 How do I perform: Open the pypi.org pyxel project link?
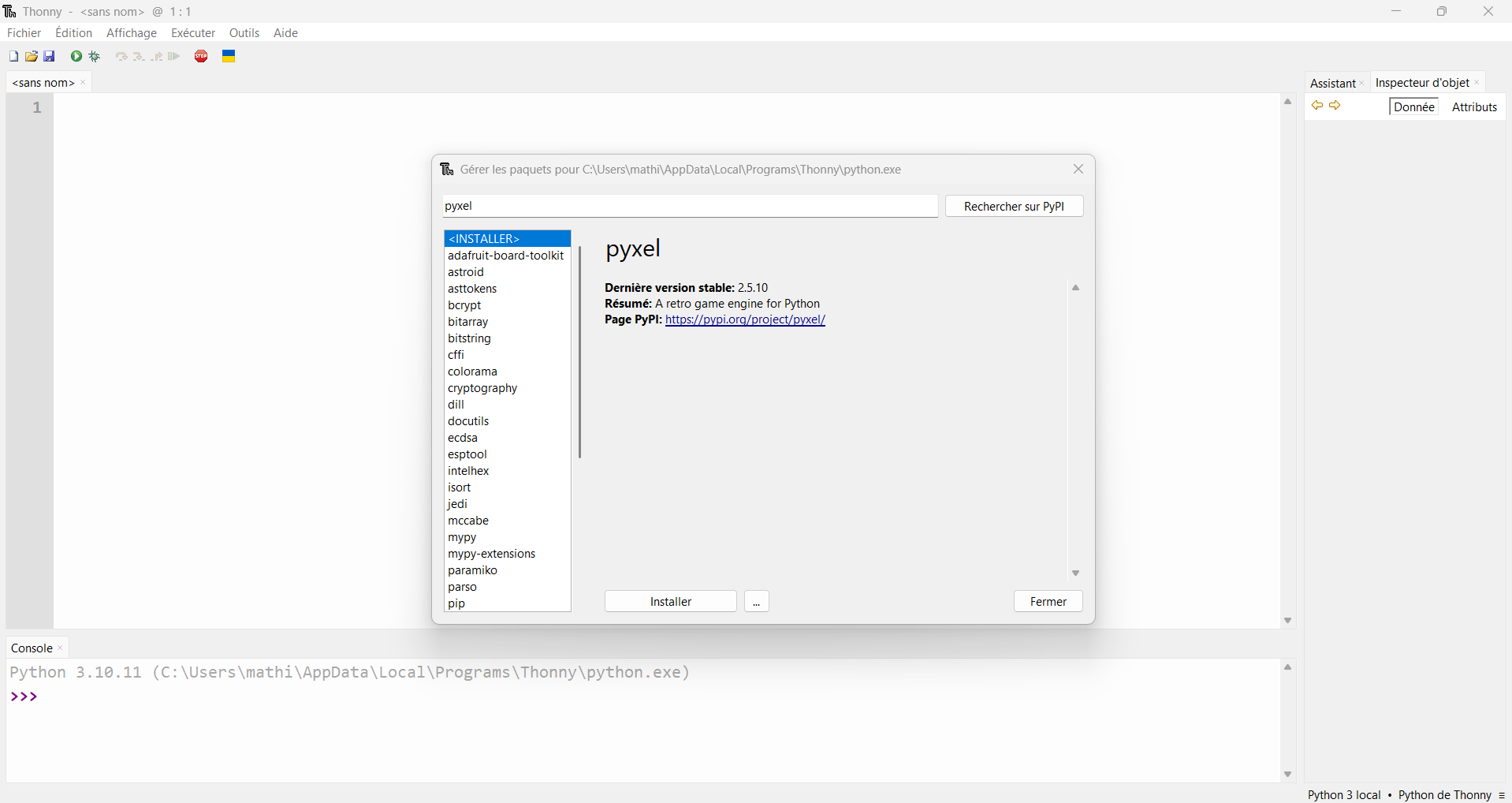(745, 319)
